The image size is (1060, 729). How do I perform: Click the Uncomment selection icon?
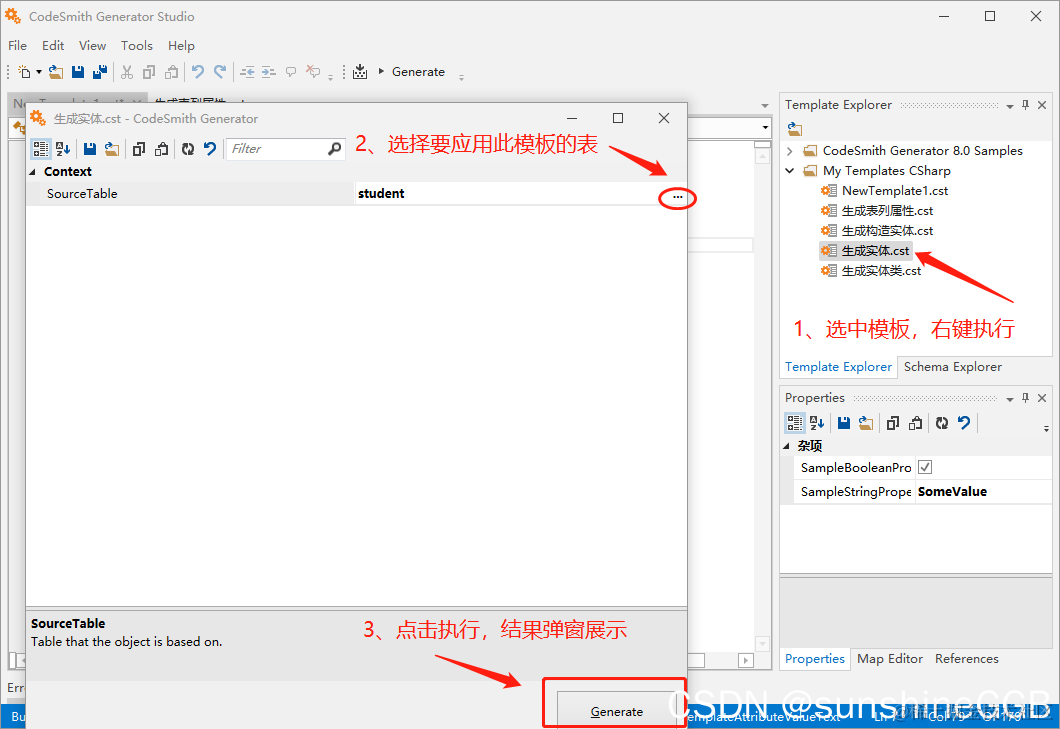(313, 72)
